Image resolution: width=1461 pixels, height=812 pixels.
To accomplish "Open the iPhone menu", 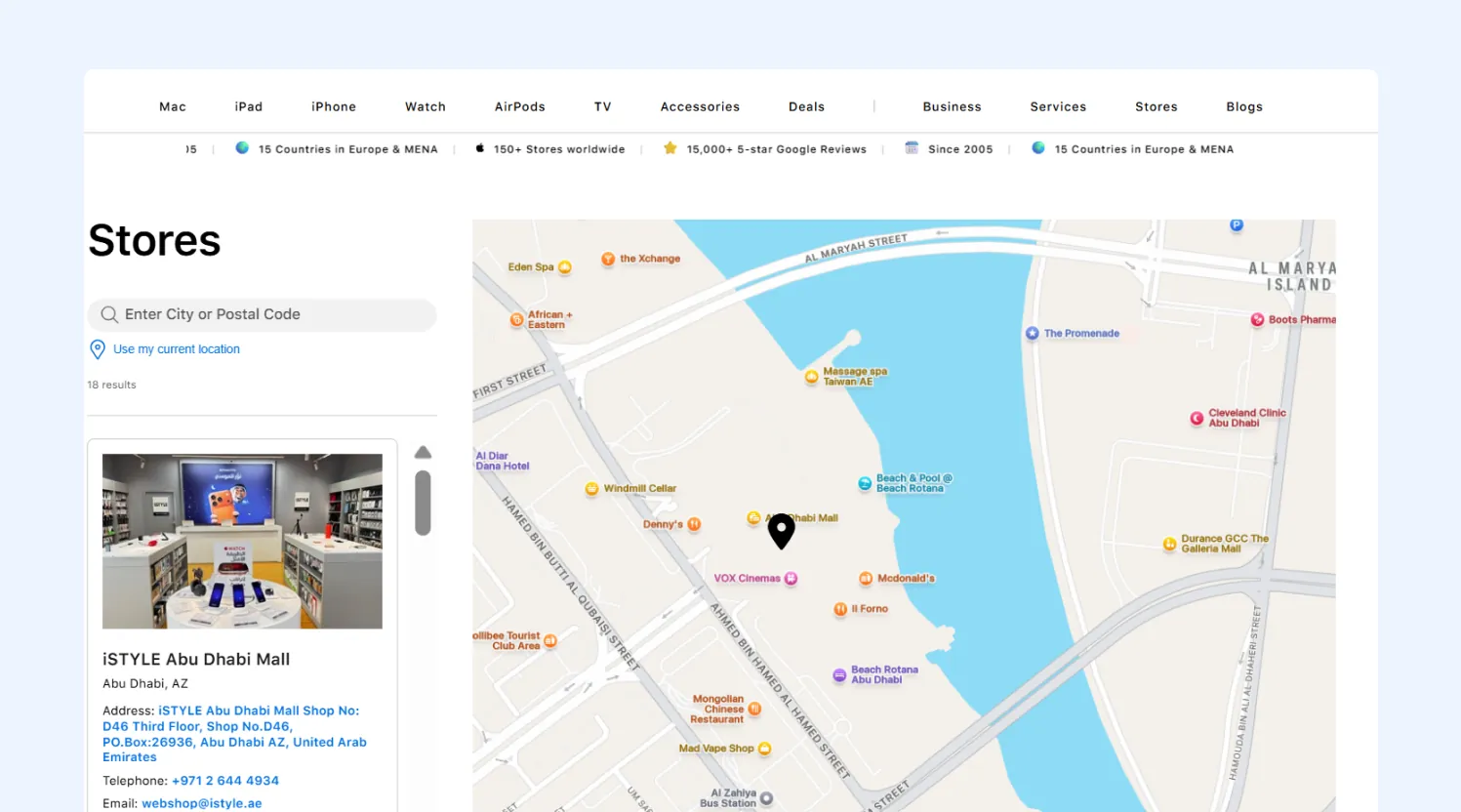I will (x=334, y=107).
